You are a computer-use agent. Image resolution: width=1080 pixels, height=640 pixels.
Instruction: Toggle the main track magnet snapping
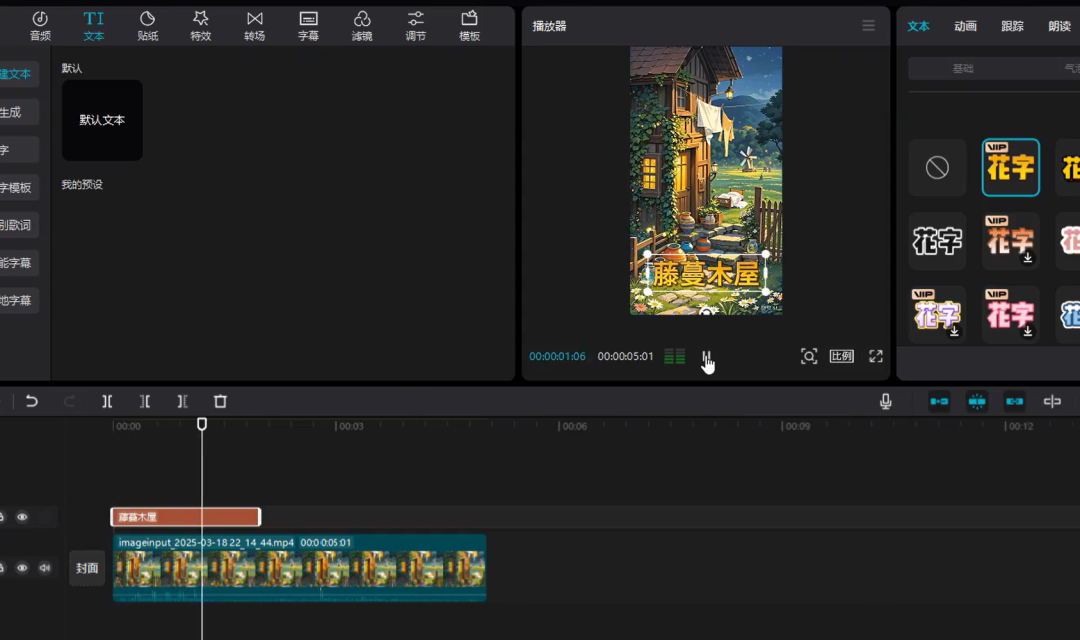pyautogui.click(x=939, y=401)
